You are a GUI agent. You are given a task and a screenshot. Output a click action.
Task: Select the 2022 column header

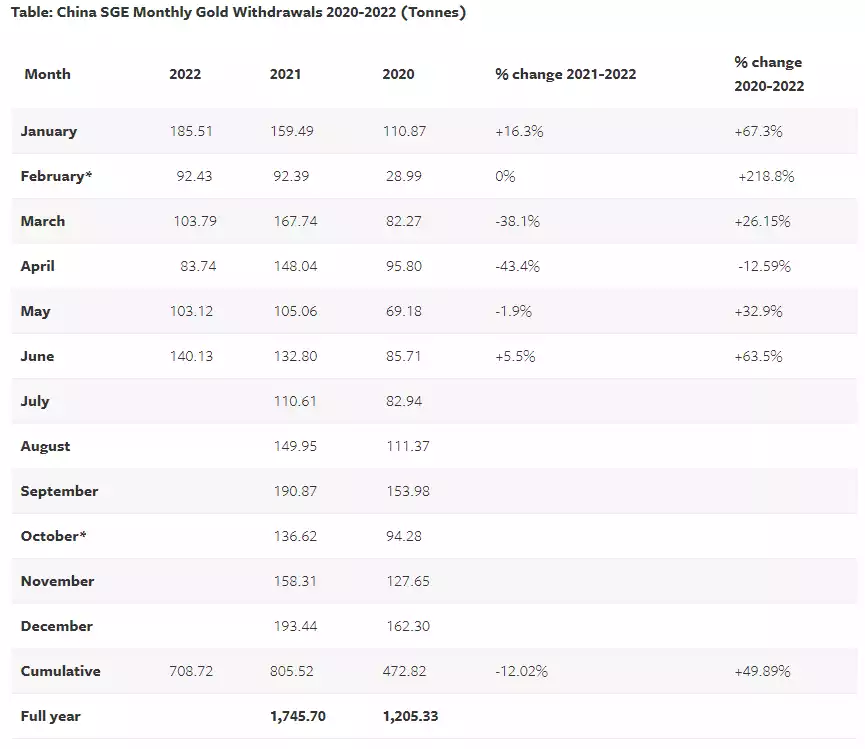(185, 75)
